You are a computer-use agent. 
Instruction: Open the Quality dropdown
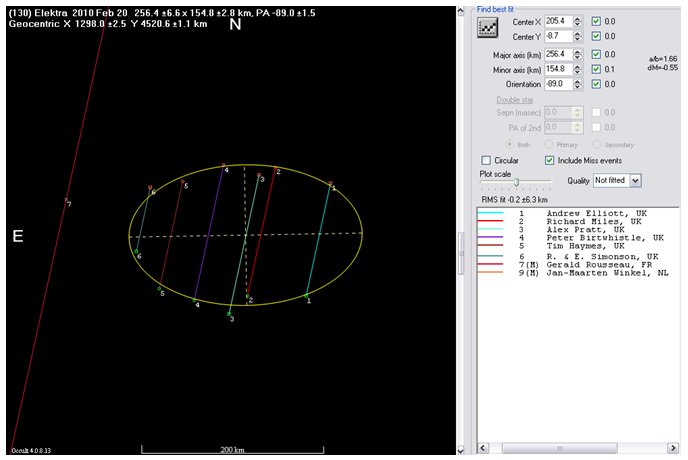click(635, 180)
